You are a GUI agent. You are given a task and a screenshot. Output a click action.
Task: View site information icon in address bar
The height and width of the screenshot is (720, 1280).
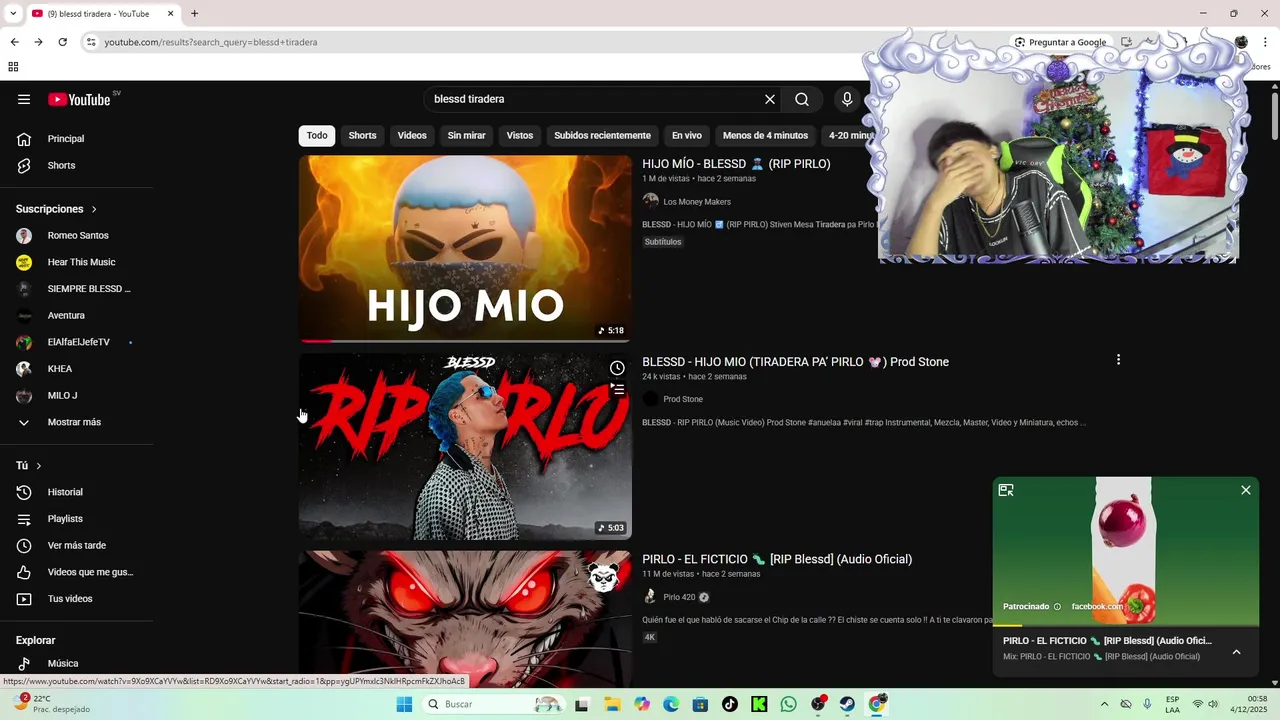tap(91, 42)
